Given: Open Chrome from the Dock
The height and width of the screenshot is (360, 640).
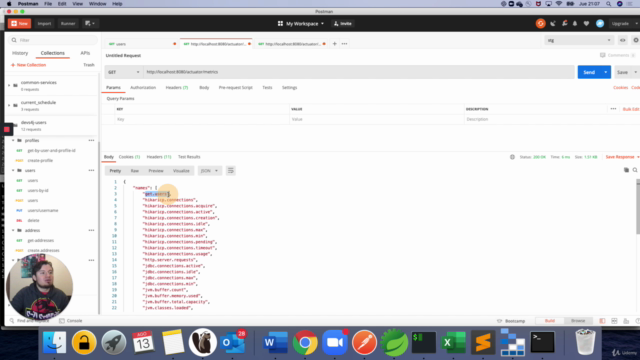Looking at the screenshot, I should tap(304, 342).
